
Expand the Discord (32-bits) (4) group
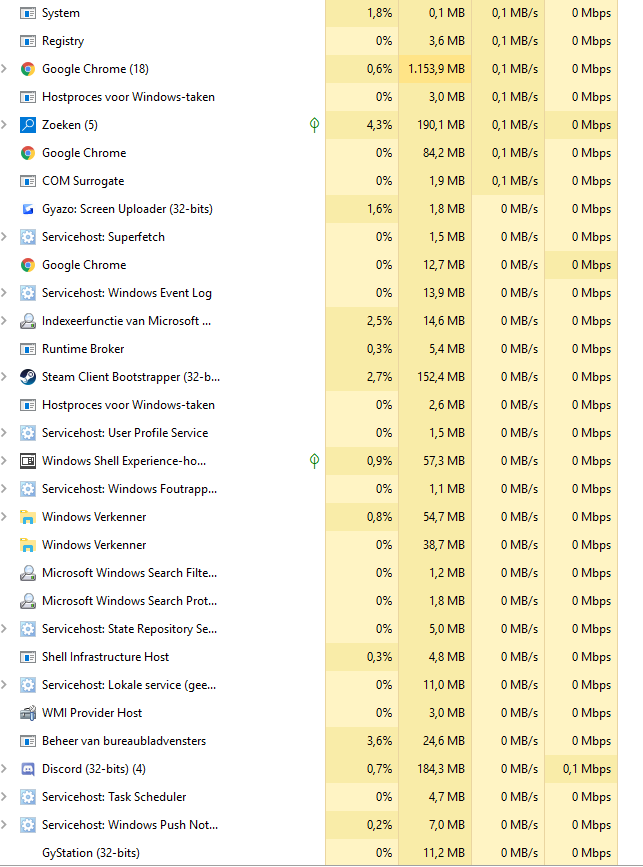[5, 769]
